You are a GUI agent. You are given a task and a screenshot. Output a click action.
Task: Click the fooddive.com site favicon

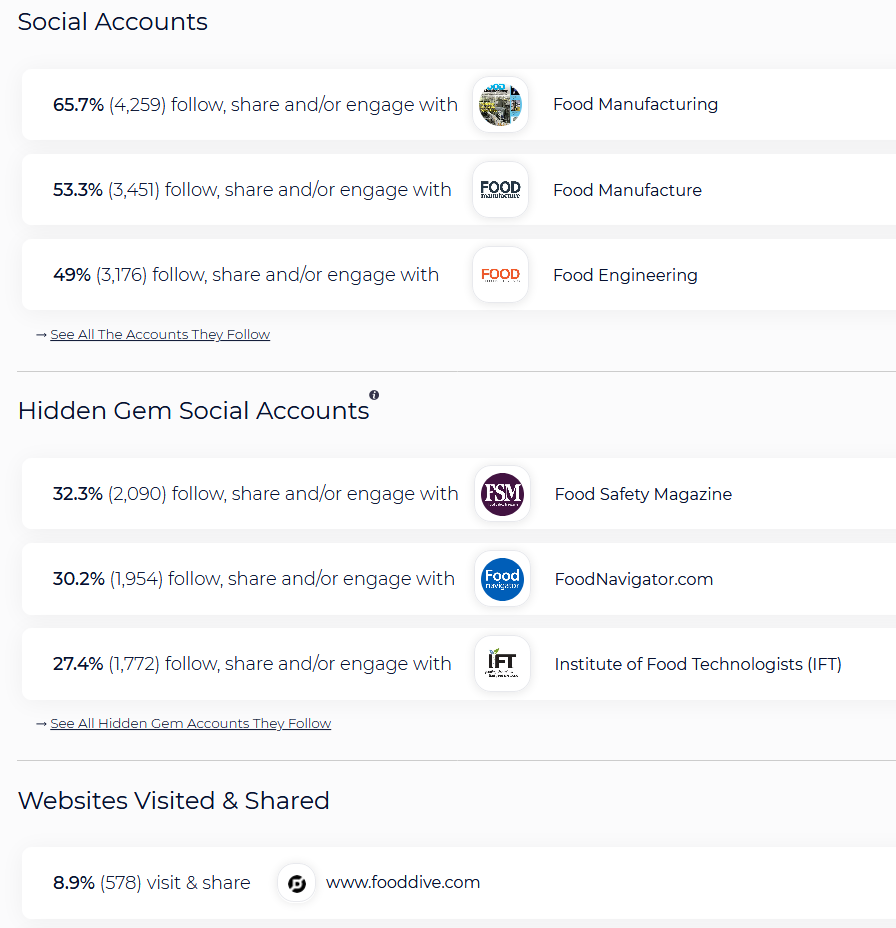[x=296, y=883]
